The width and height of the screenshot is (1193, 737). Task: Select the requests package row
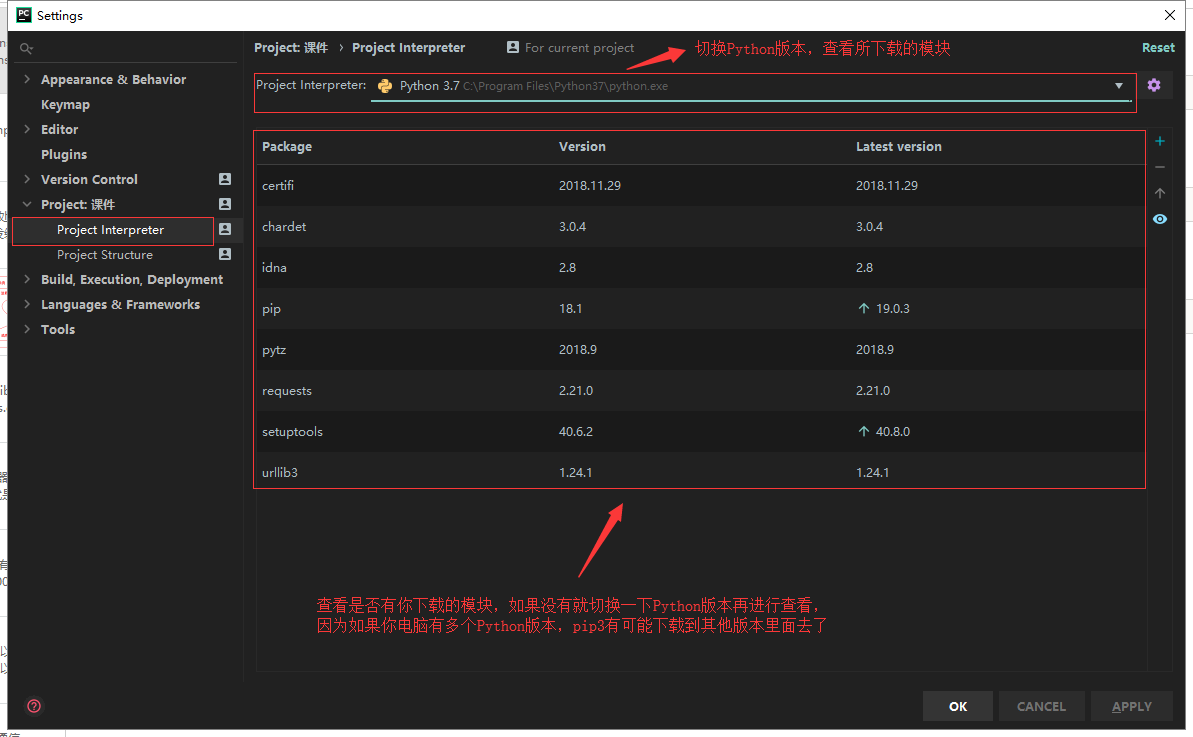(700, 391)
